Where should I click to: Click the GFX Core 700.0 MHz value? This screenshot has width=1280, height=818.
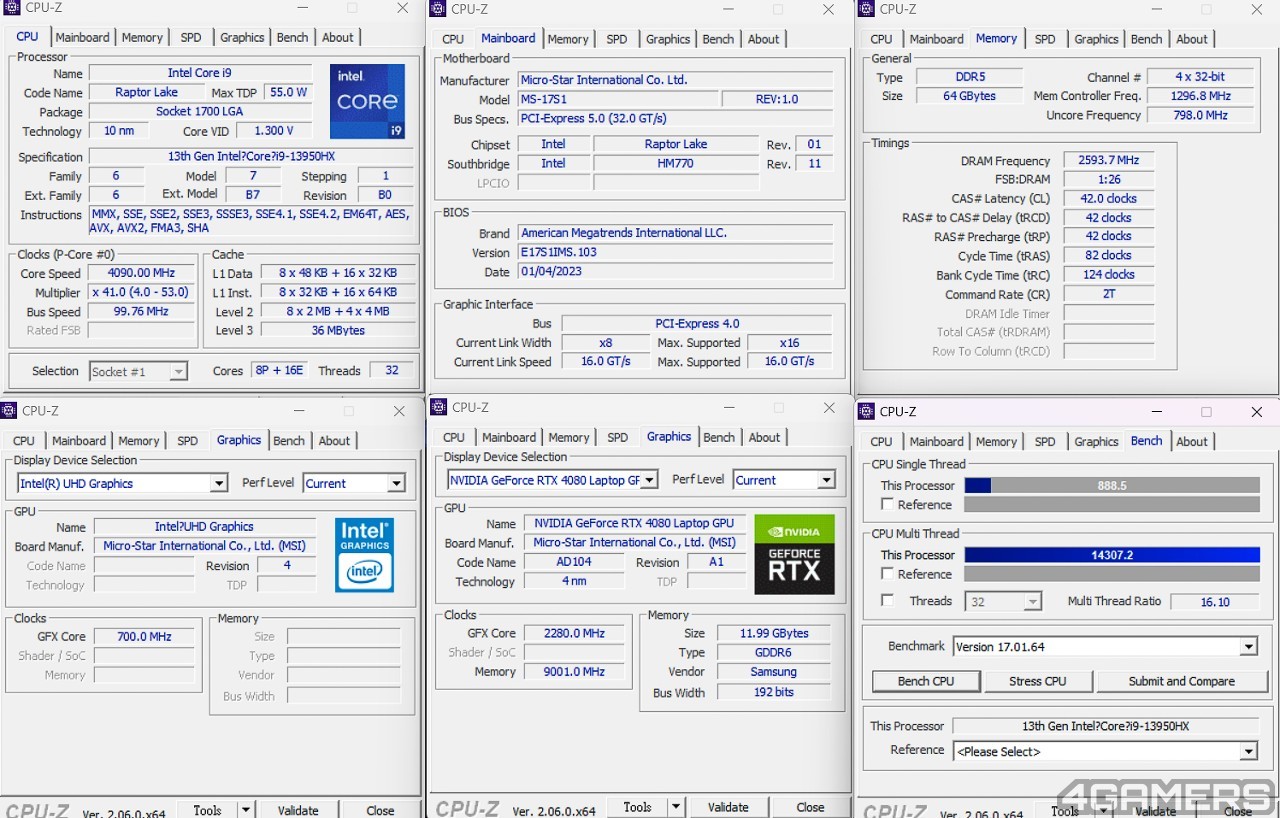coord(144,636)
